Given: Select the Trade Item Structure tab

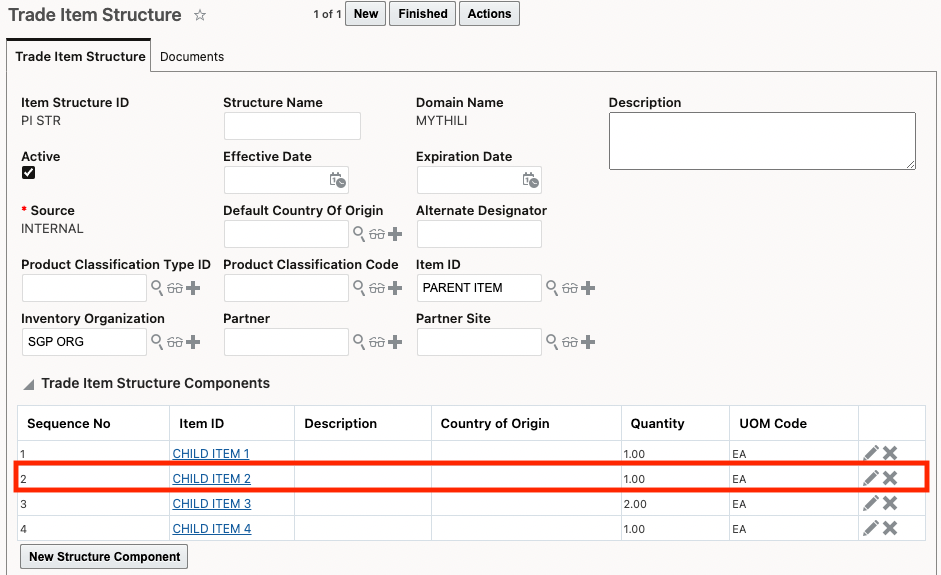Looking at the screenshot, I should (80, 57).
